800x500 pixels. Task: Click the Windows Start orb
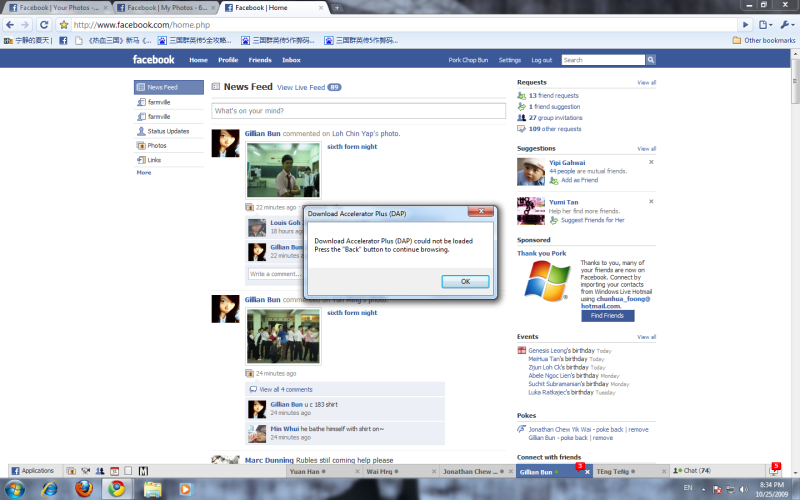15,489
